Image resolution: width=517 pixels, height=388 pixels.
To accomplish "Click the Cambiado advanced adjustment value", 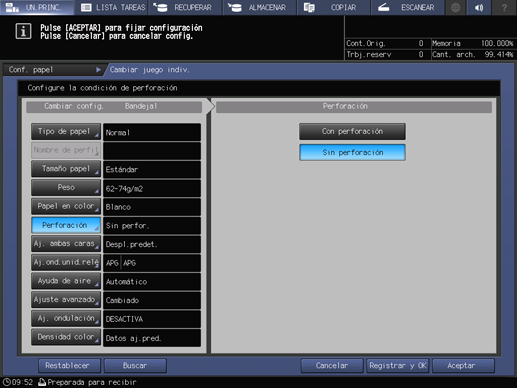I will [152, 300].
